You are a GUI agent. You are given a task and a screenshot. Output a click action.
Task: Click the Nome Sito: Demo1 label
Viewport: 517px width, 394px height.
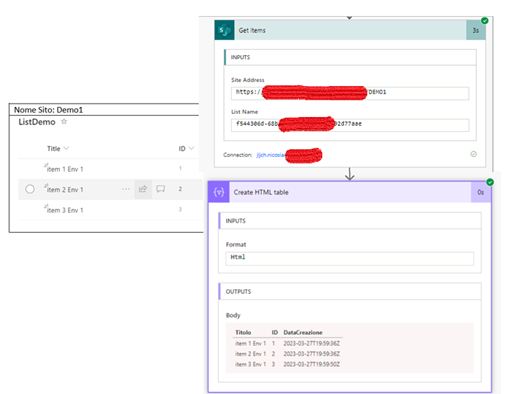tap(48, 110)
